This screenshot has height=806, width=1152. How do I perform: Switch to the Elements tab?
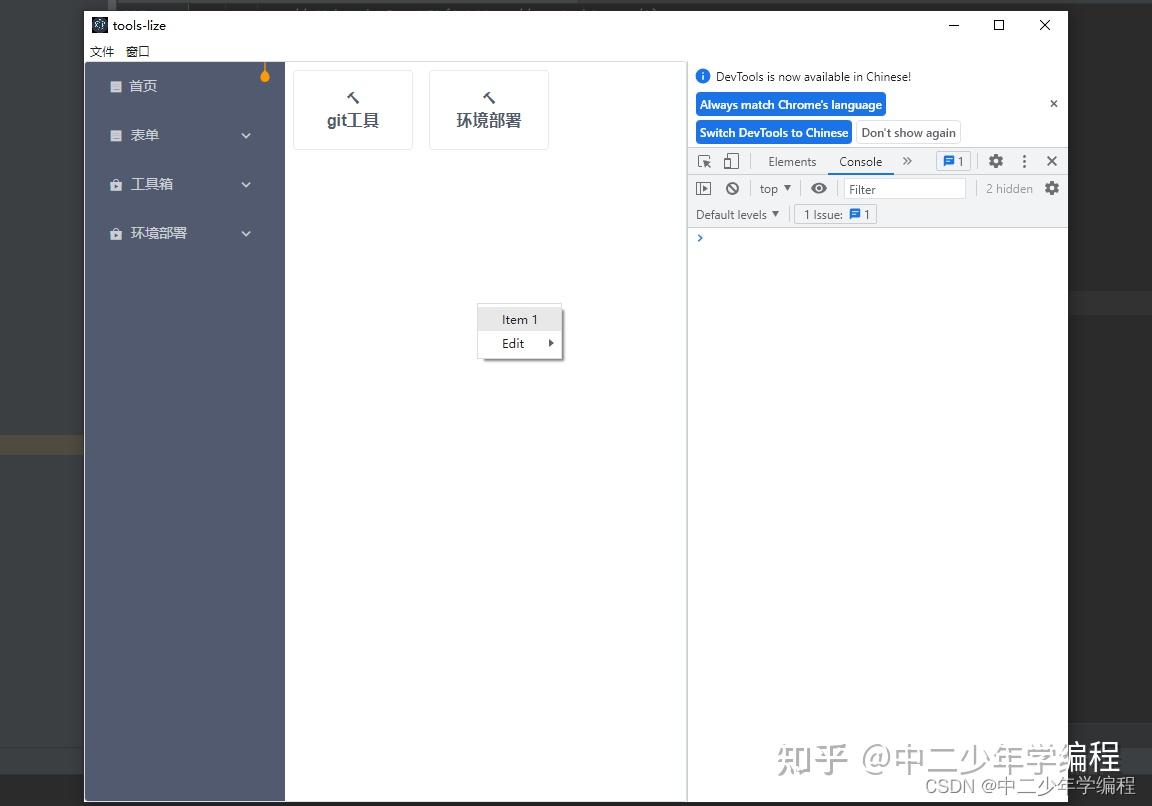(x=792, y=162)
